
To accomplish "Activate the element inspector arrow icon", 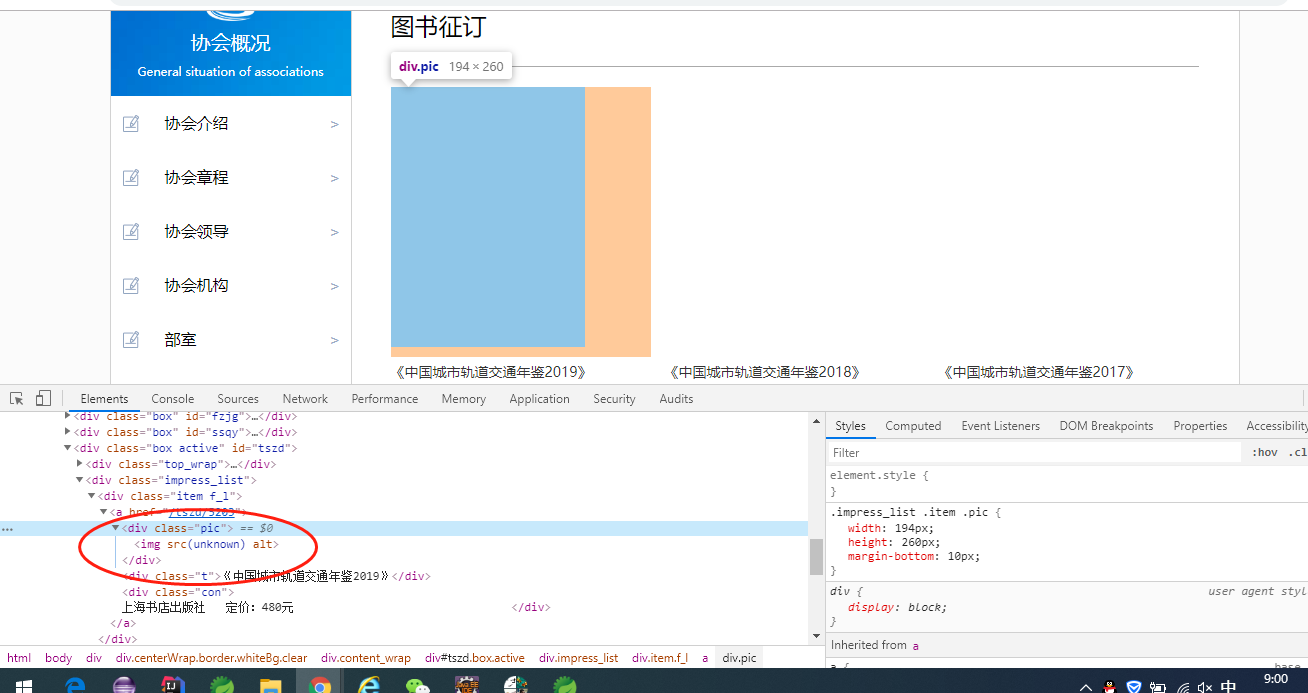I will [17, 398].
